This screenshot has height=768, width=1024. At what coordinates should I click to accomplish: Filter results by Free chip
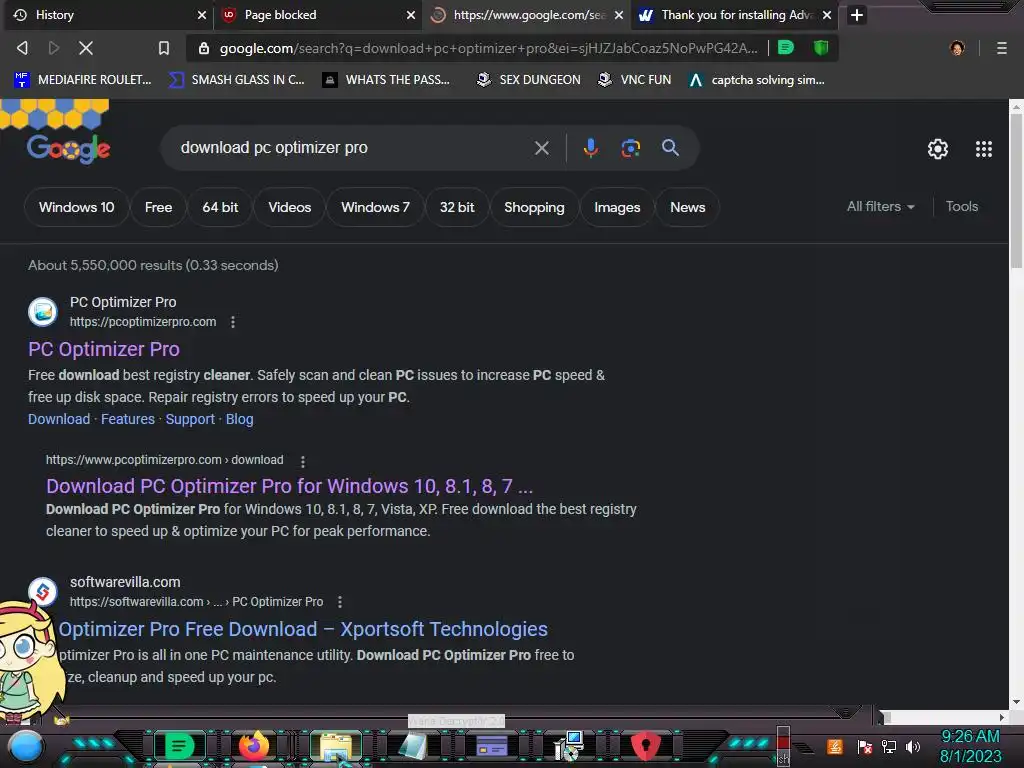(159, 207)
